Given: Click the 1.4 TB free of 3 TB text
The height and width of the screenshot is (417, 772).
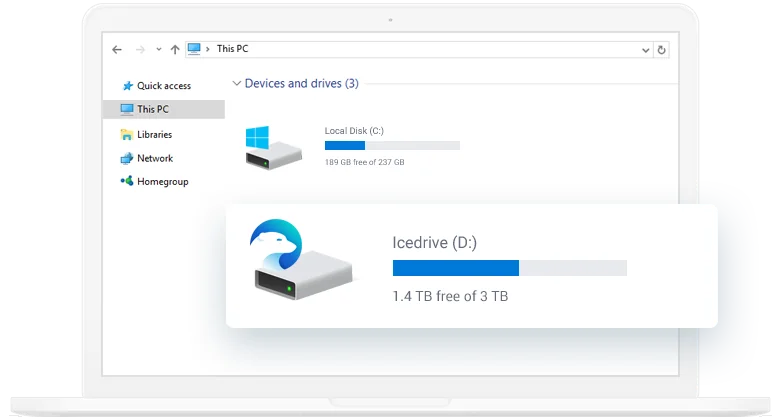Looking at the screenshot, I should 450,296.
